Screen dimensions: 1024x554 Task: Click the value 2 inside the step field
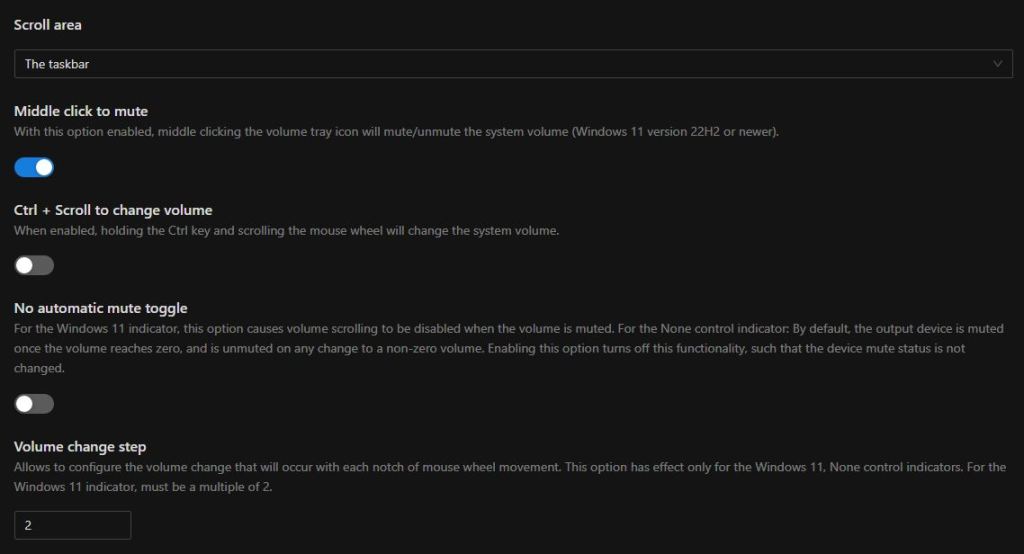pos(28,525)
